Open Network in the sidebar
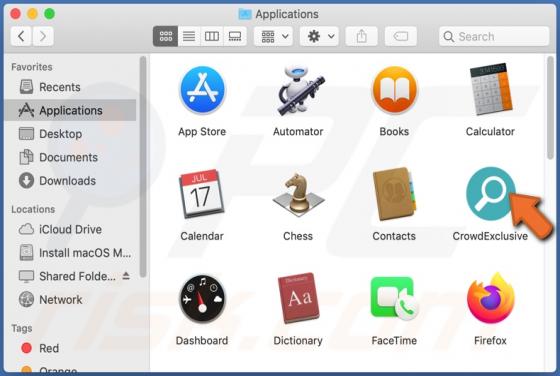The height and width of the screenshot is (376, 560). click(70, 300)
